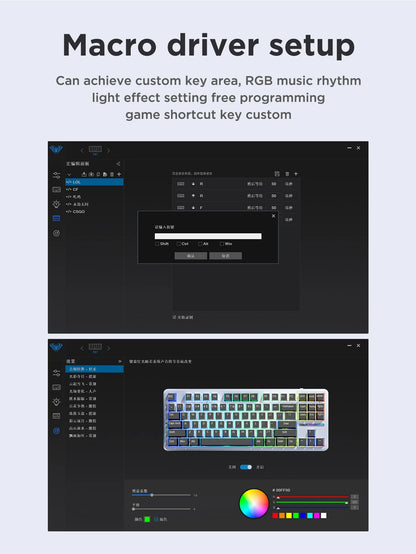This screenshot has height=554, width=416.
Task: Go to previous device in lighting window header
Action: tap(82, 348)
